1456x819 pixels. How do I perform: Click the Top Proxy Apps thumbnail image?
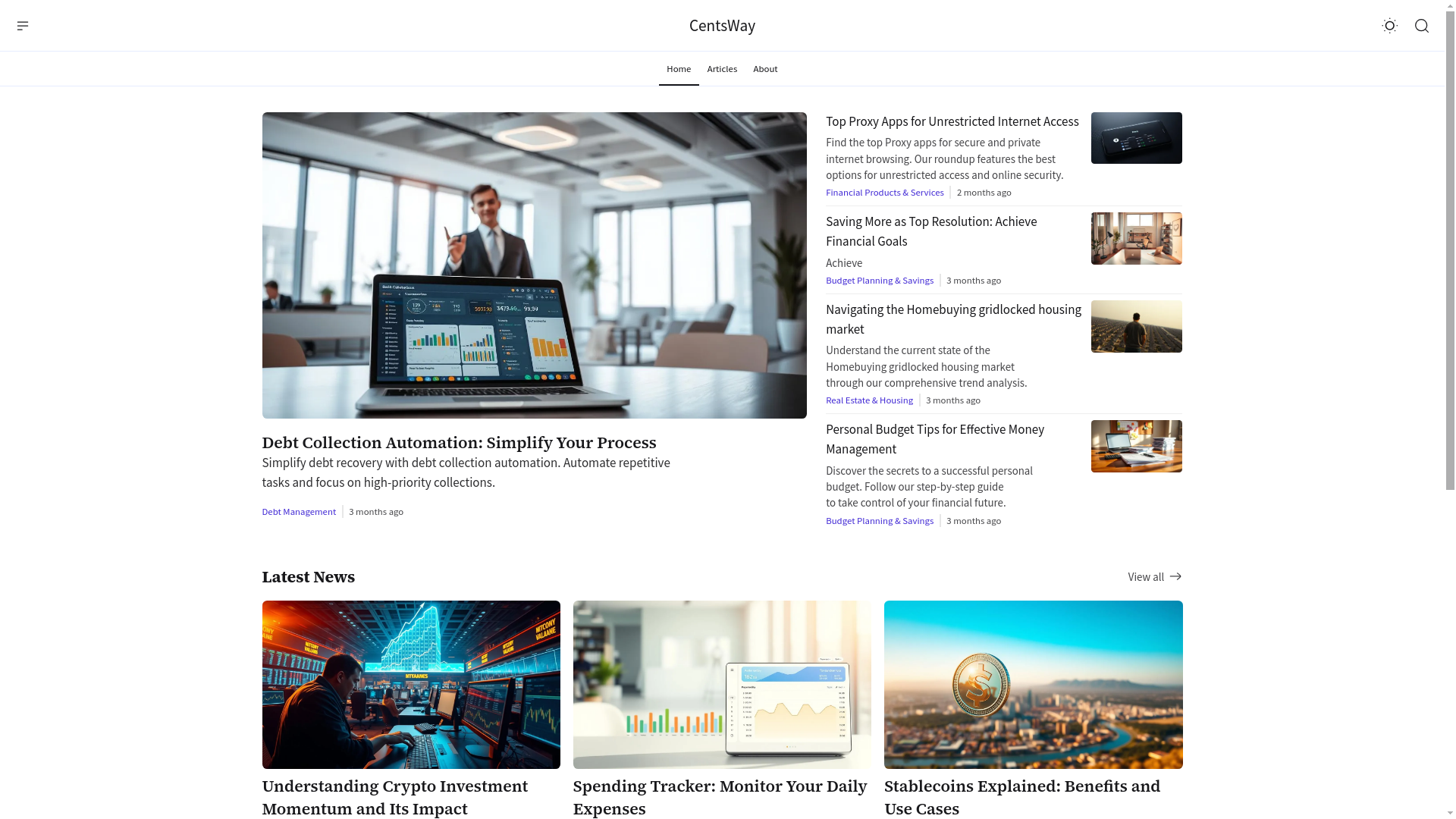[x=1136, y=138]
